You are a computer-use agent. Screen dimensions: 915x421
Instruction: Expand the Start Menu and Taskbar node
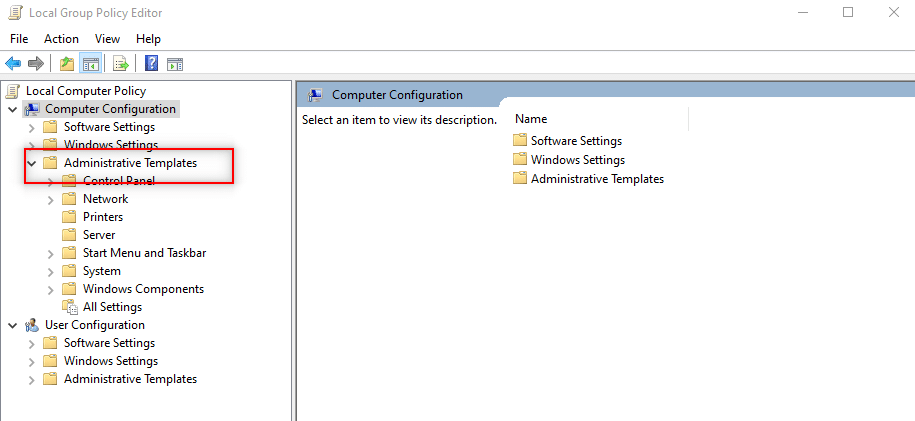(x=51, y=254)
